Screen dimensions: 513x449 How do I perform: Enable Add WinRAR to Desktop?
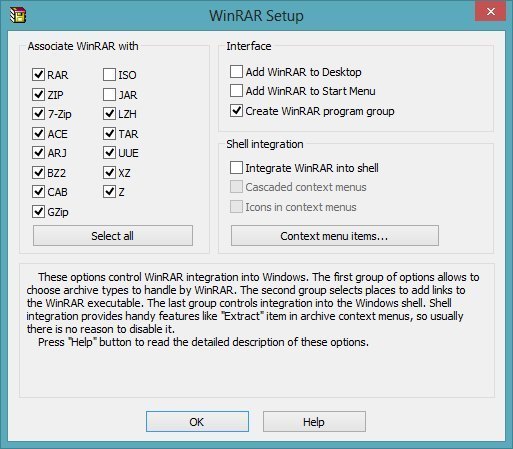(x=236, y=72)
